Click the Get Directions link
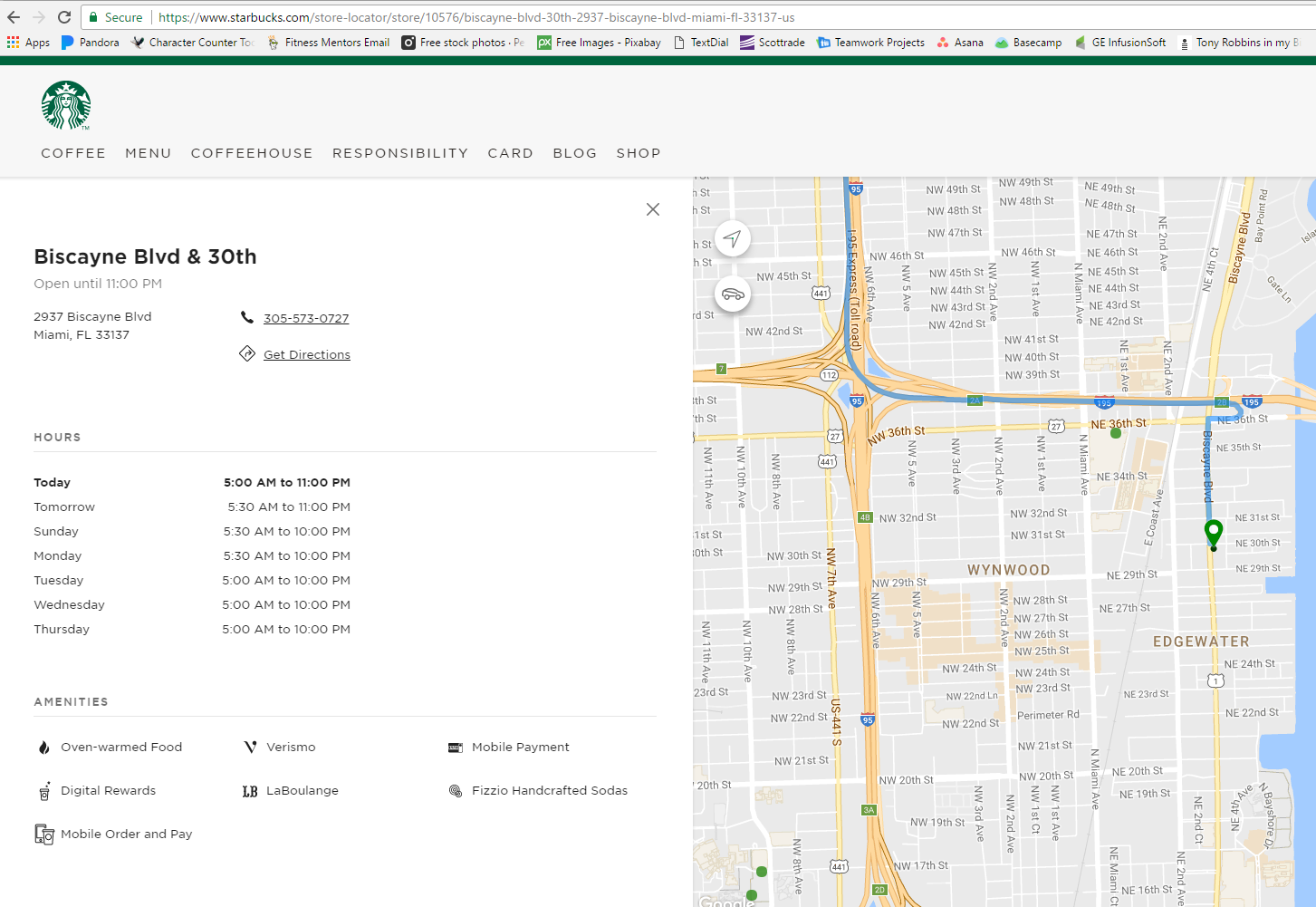Image resolution: width=1316 pixels, height=907 pixels. tap(307, 354)
